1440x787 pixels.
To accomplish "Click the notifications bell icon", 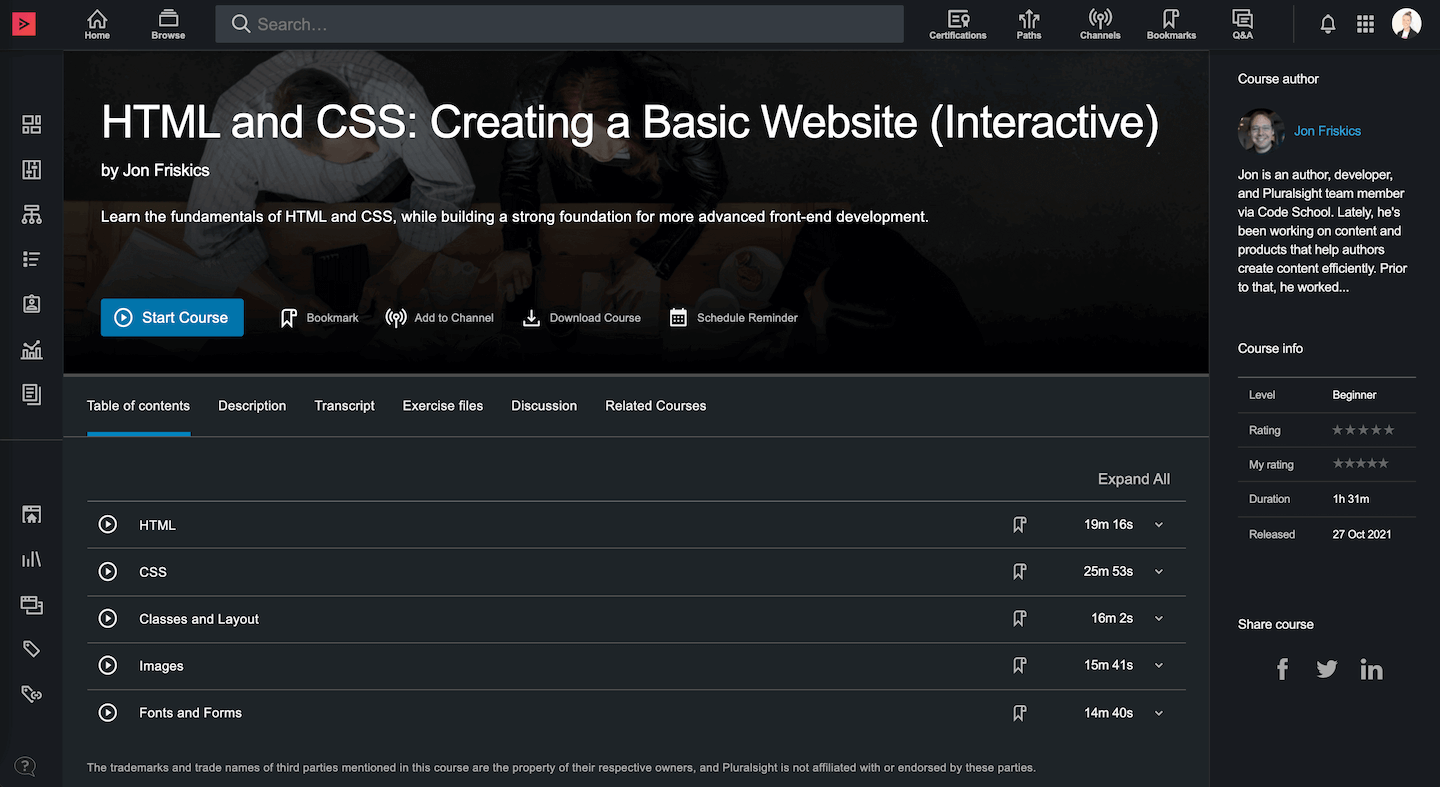I will (x=1327, y=23).
